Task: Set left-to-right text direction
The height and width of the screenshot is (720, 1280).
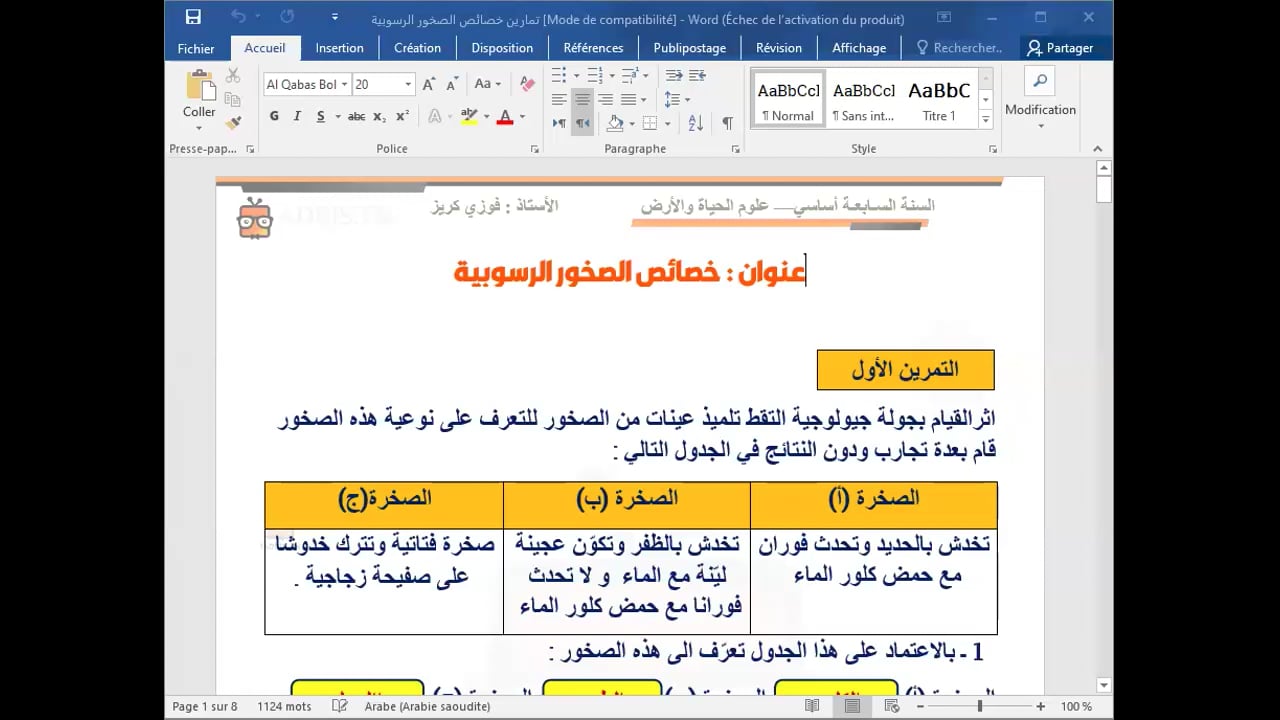Action: 559,123
